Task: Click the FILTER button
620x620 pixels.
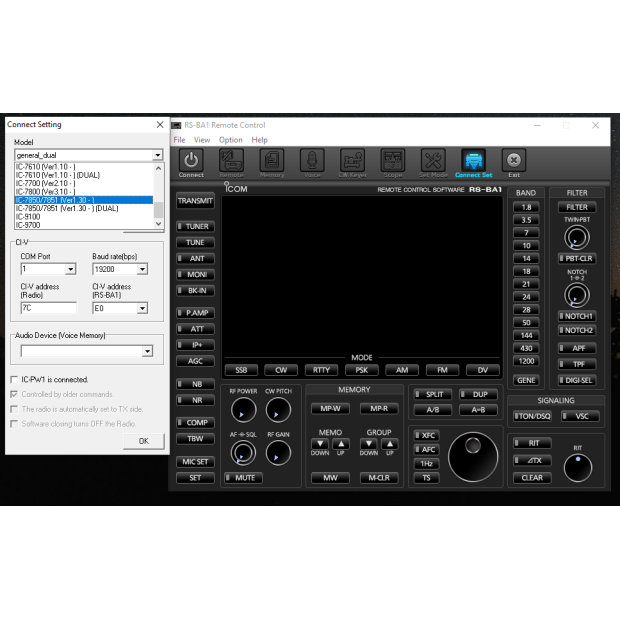Action: [577, 207]
